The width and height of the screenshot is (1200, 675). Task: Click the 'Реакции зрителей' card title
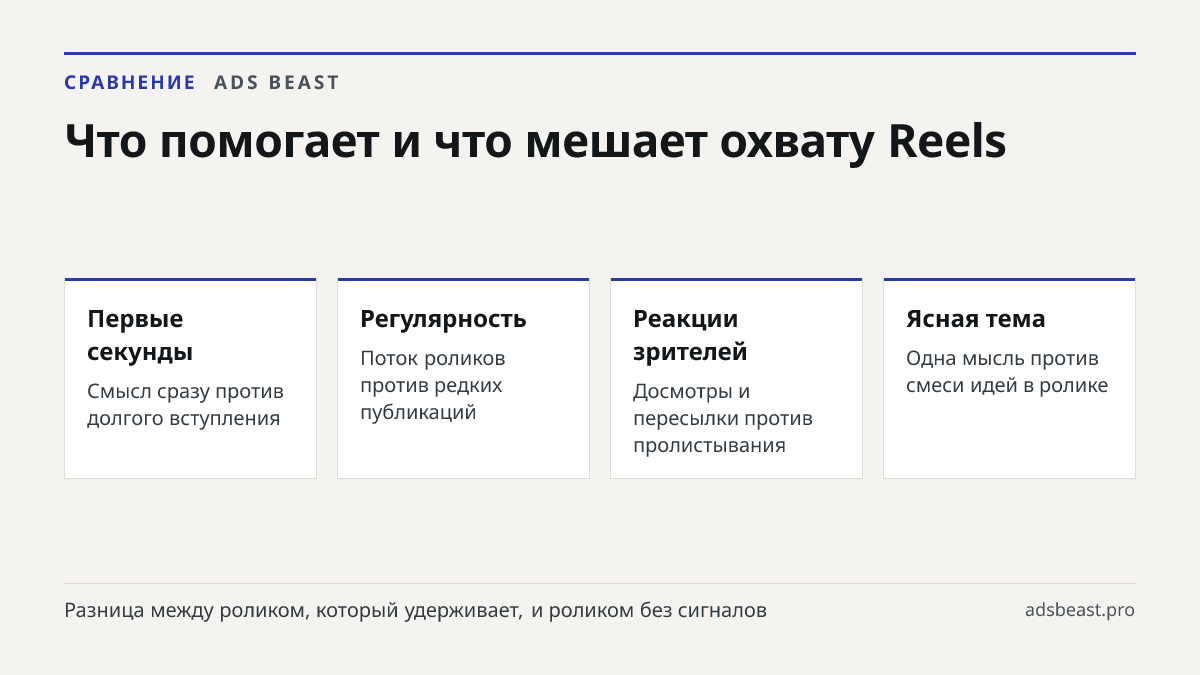click(x=690, y=335)
